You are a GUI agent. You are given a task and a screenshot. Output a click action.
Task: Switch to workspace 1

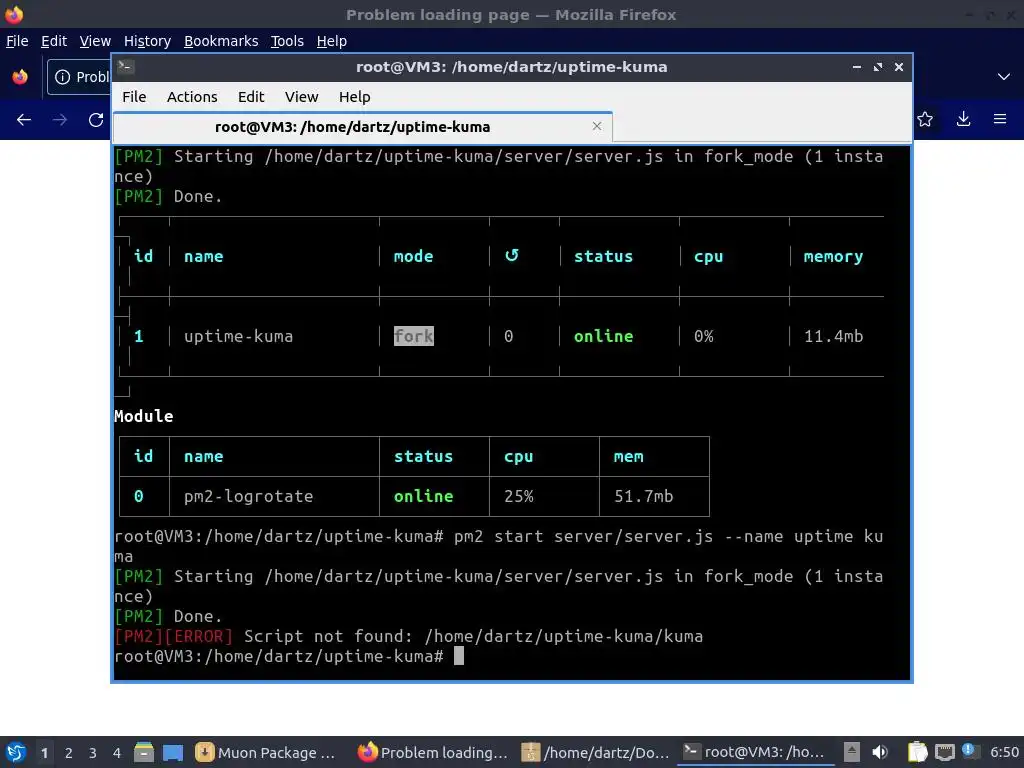44,753
